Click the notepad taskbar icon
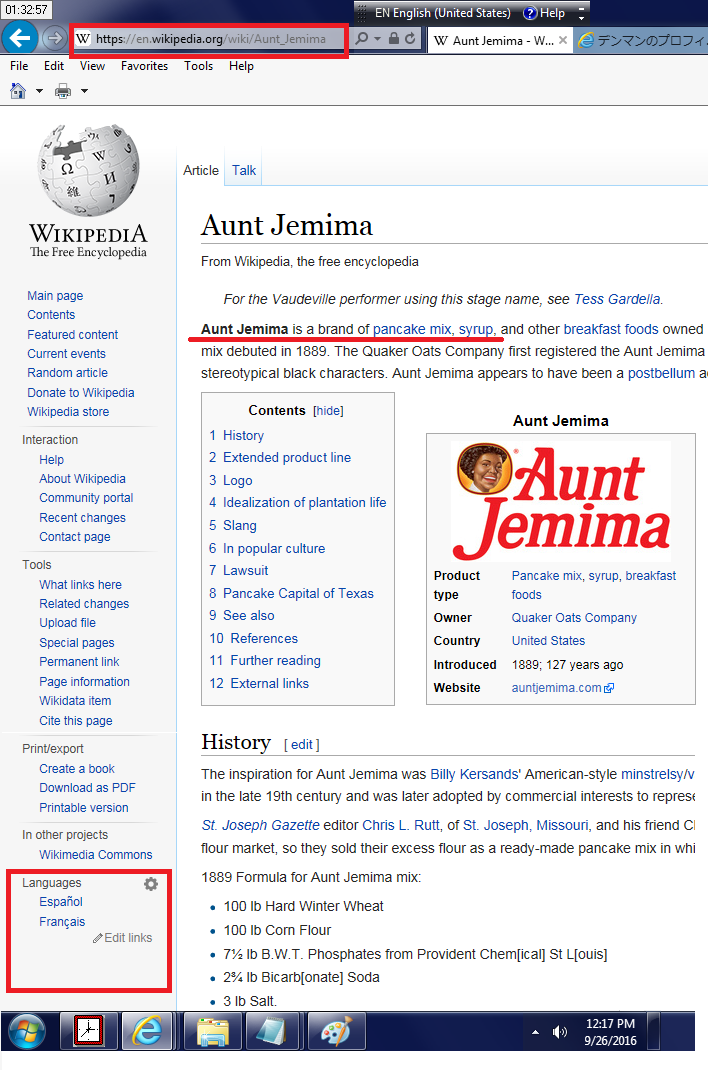The image size is (708, 1070). [271, 1030]
